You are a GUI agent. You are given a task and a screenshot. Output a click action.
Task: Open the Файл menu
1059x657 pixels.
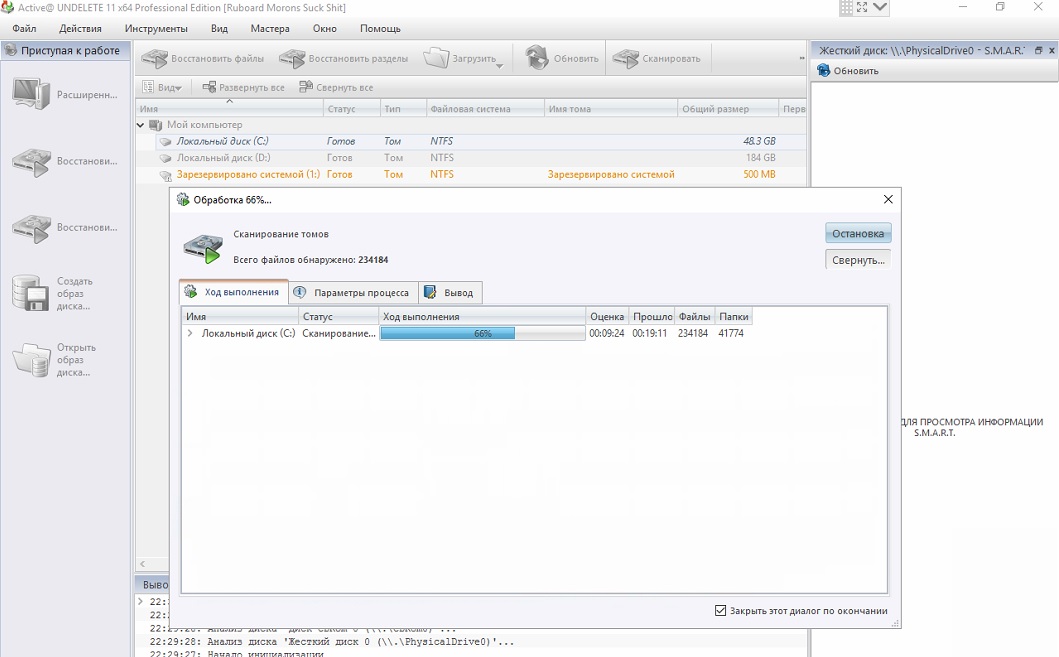[x=24, y=28]
